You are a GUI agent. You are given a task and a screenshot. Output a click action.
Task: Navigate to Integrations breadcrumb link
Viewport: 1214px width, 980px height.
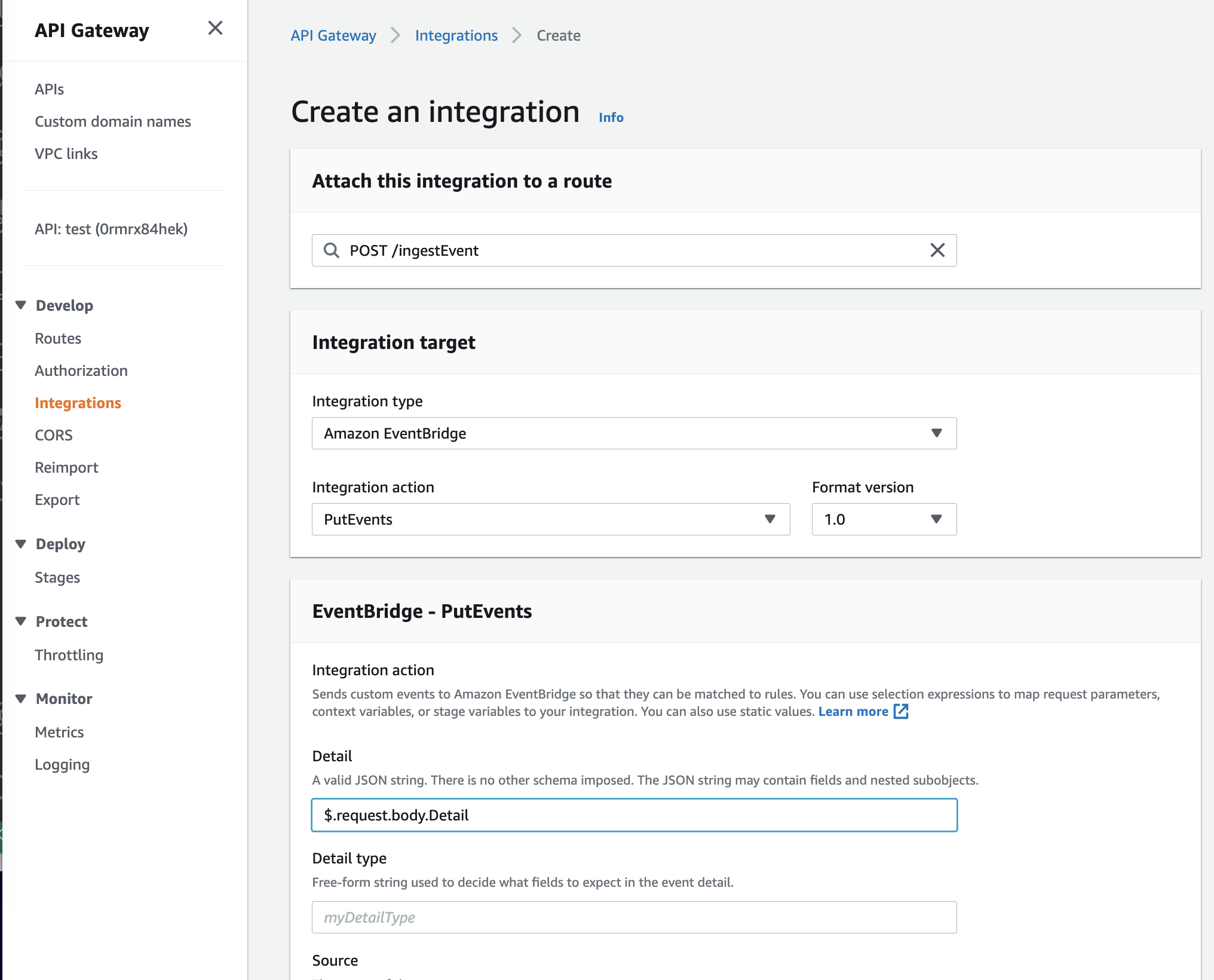(x=456, y=35)
